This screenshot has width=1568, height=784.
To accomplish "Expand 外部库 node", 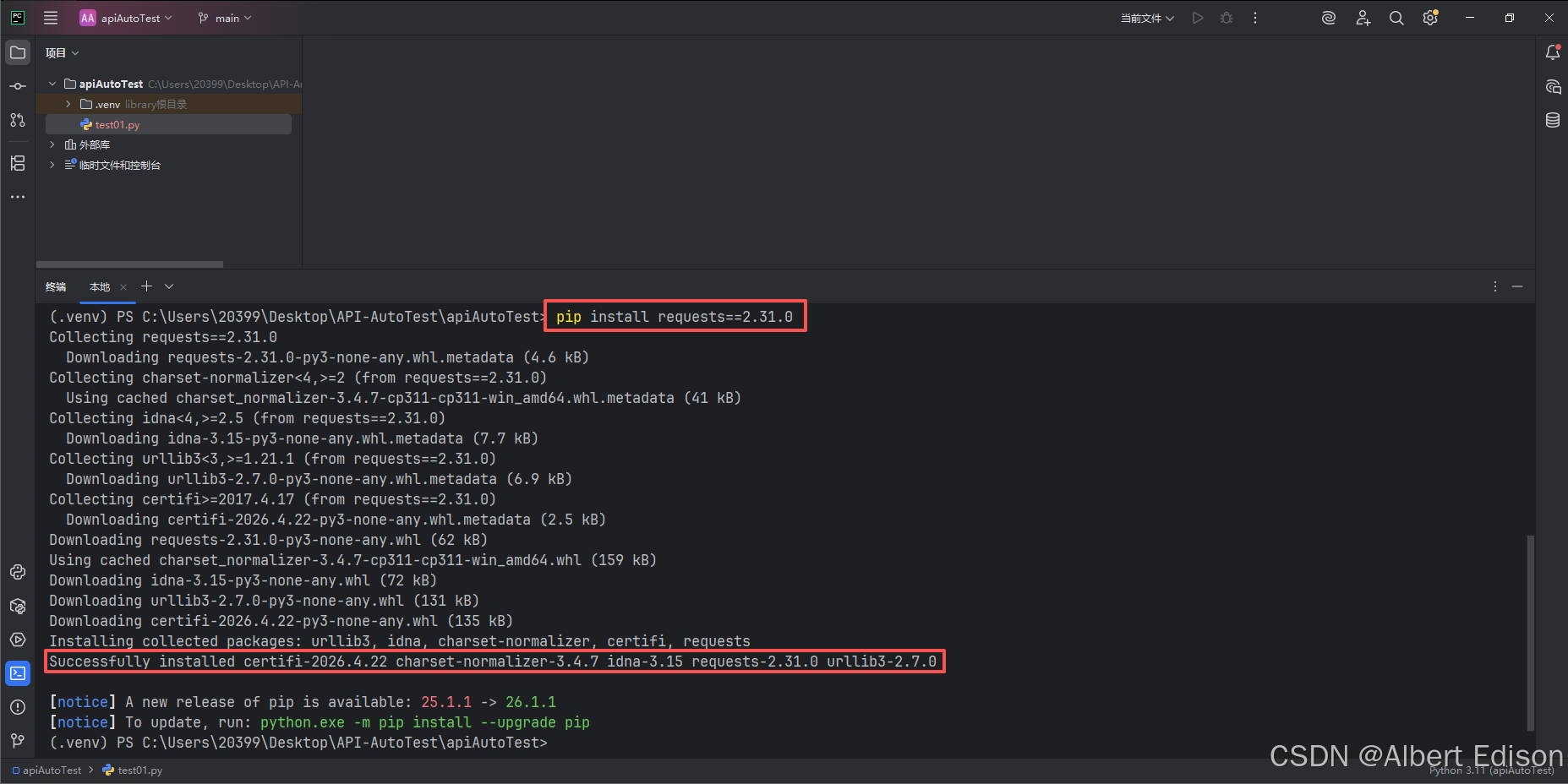I will (x=52, y=144).
